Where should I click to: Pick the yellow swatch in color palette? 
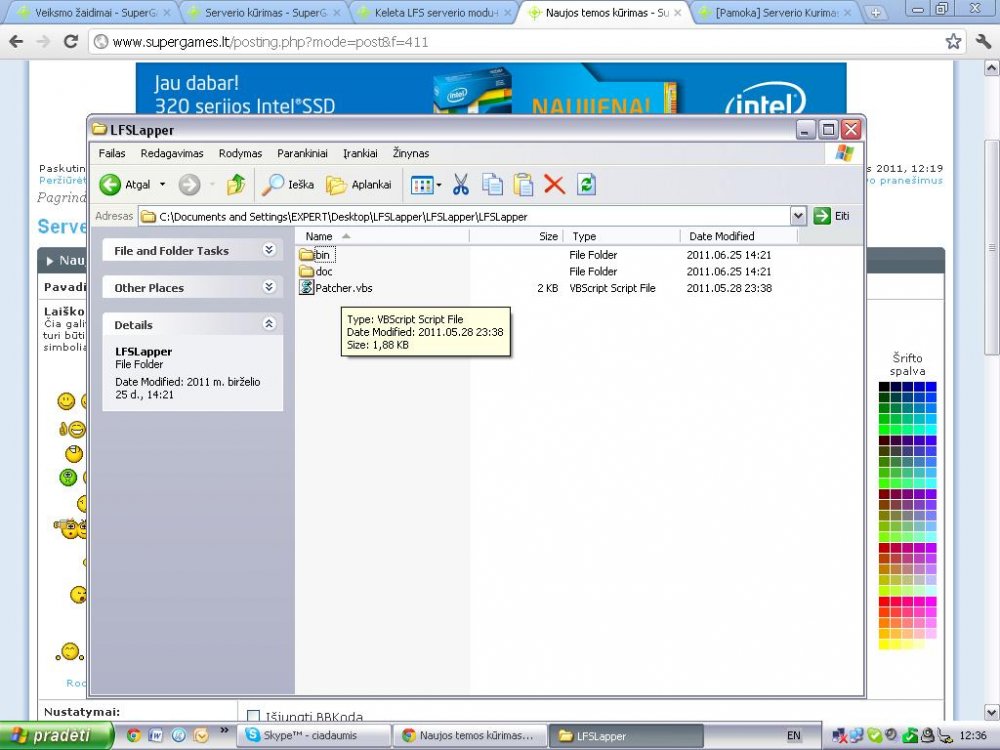pyautogui.click(x=884, y=645)
